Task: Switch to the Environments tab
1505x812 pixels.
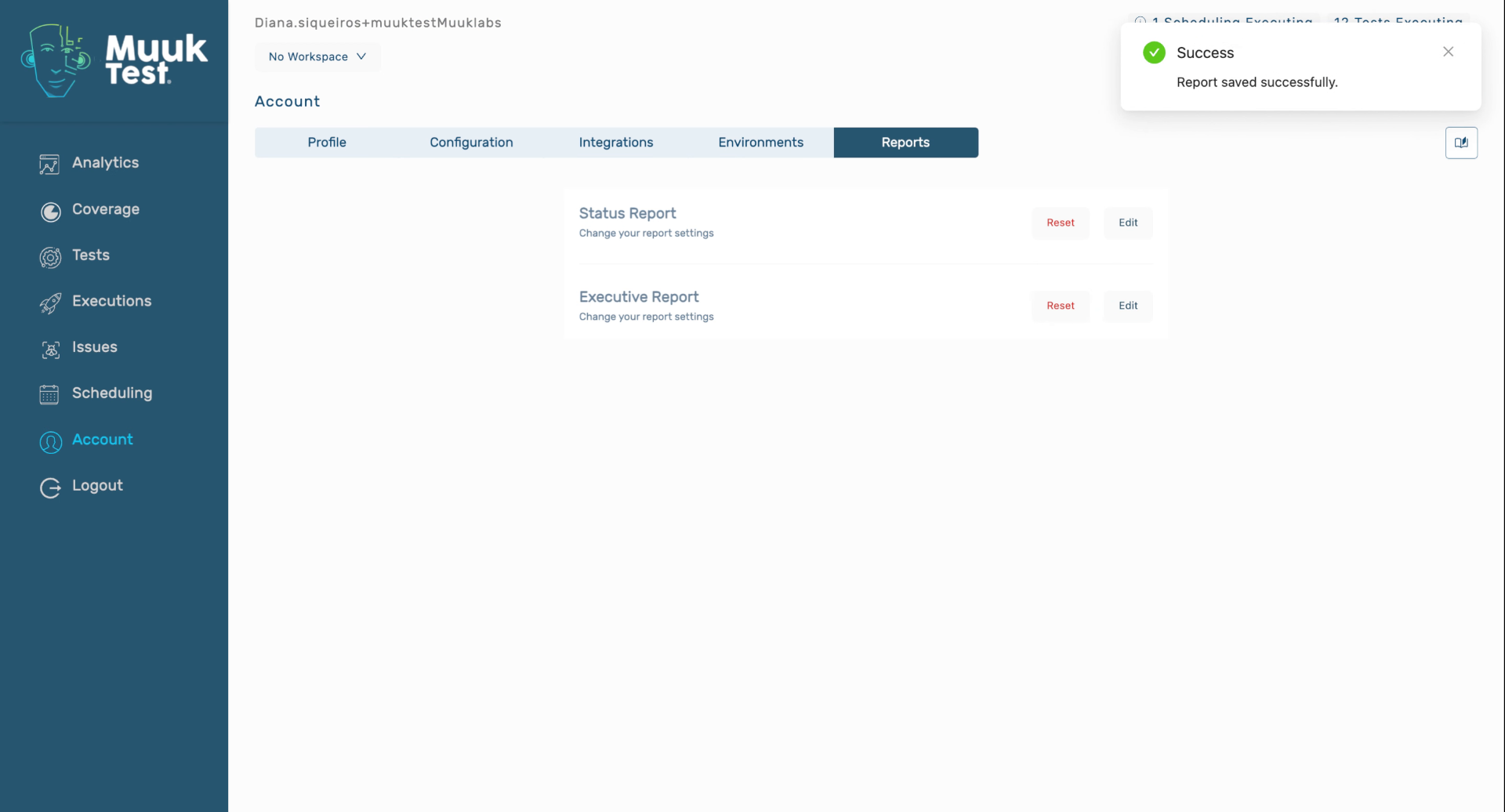Action: click(760, 142)
